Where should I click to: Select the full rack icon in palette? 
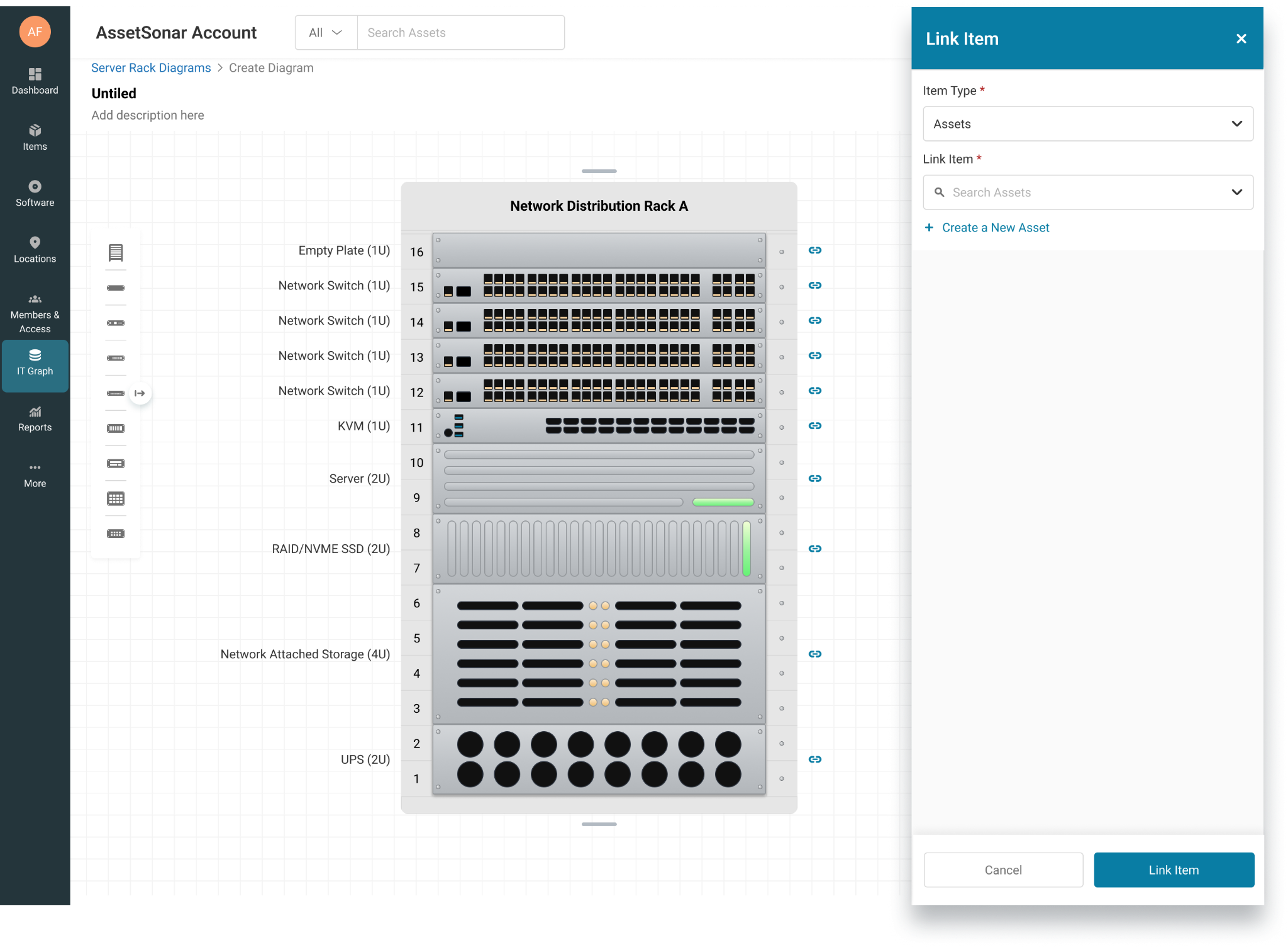tap(116, 252)
